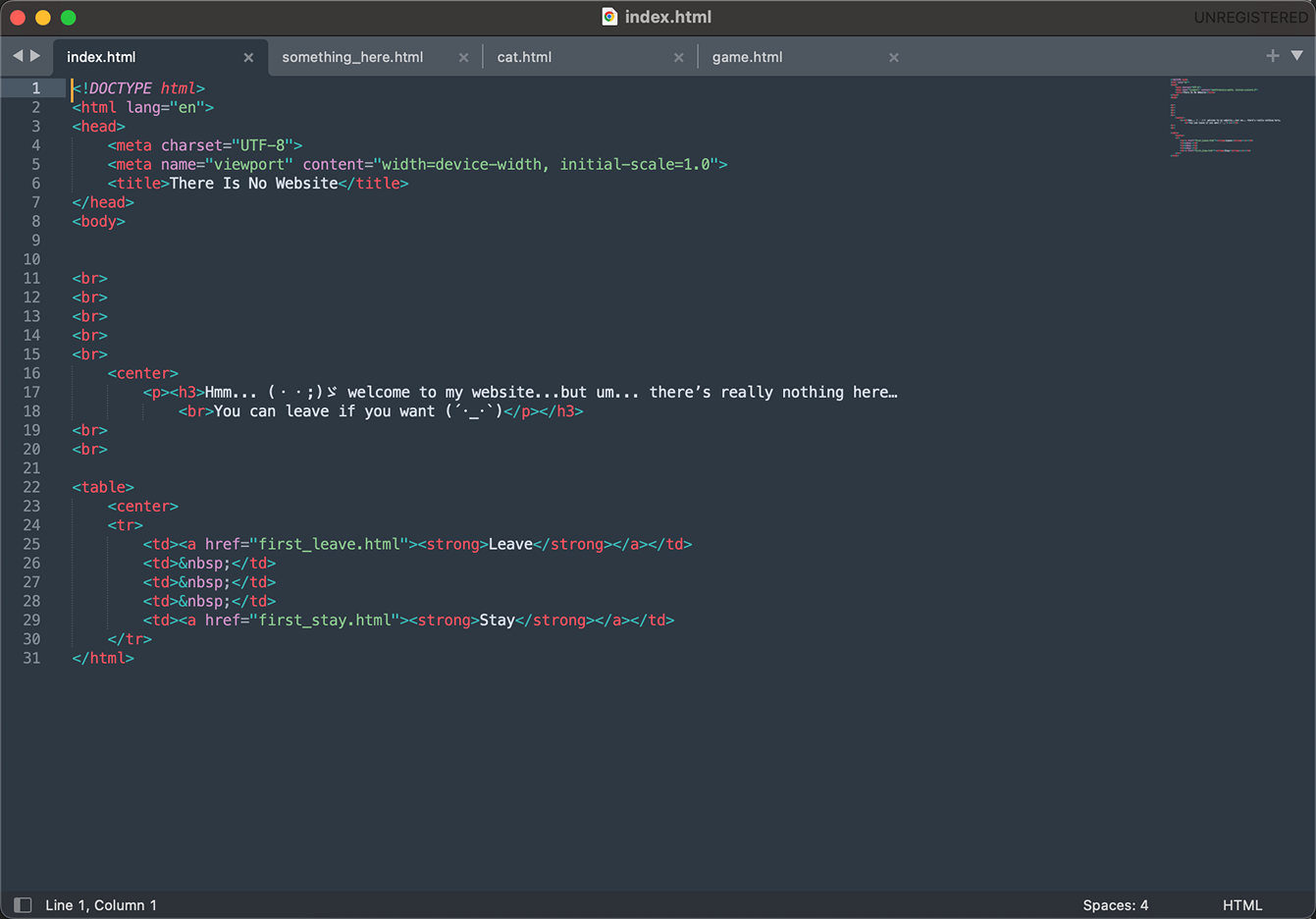This screenshot has height=919, width=1316.
Task: Open the Spaces: 4 indentation menu
Action: click(x=1115, y=905)
